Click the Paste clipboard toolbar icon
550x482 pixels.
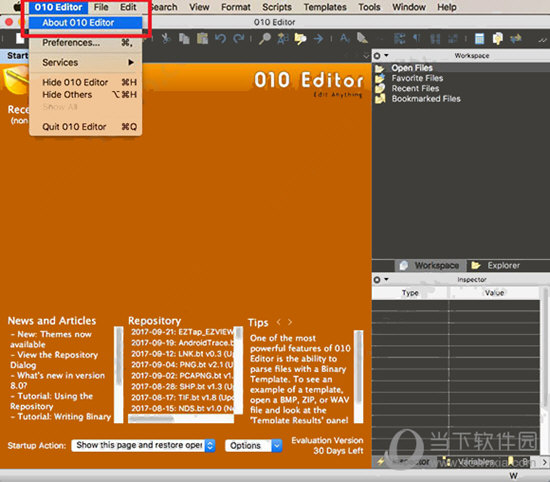tap(202, 38)
